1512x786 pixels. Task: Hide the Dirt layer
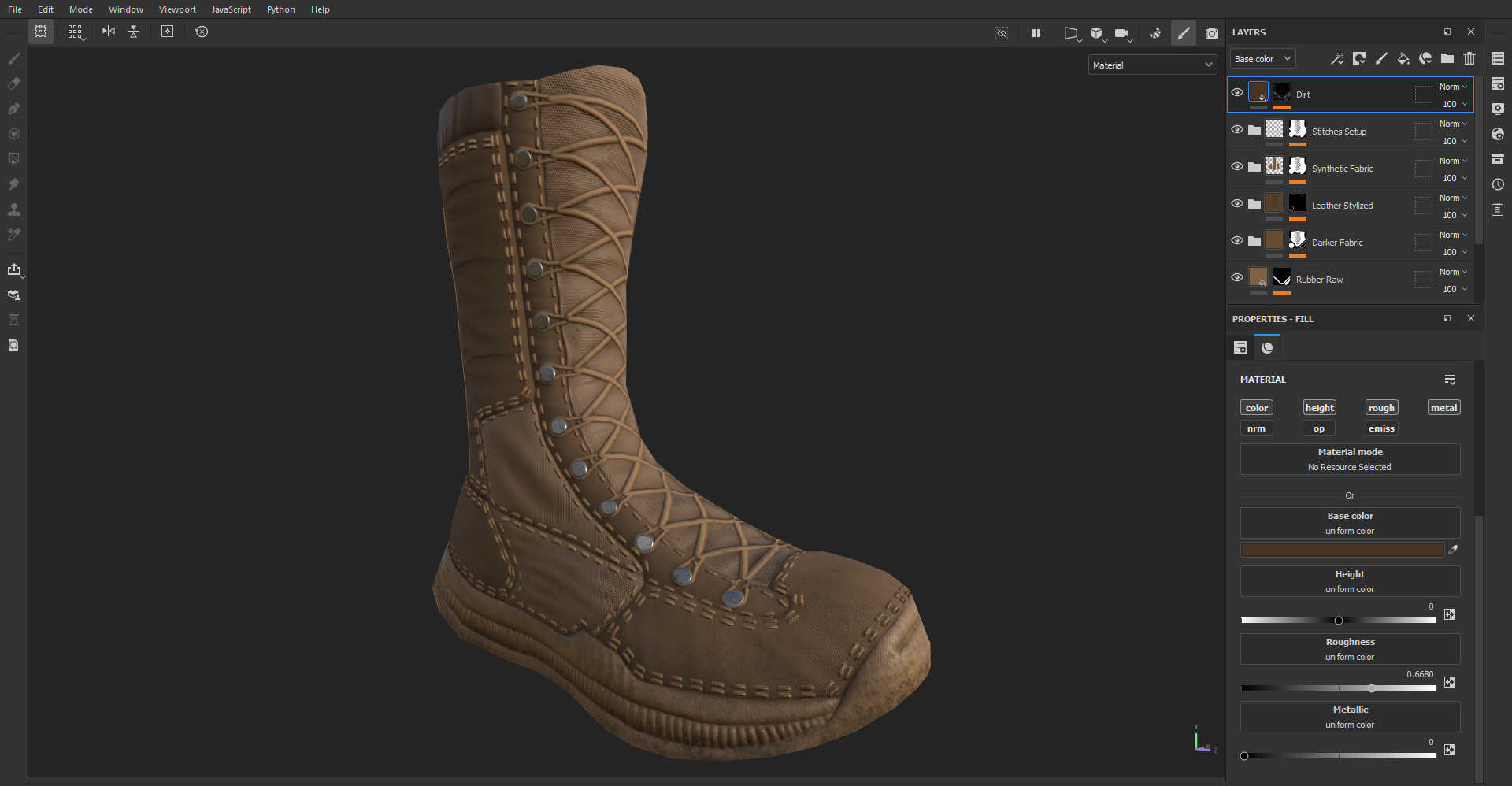pyautogui.click(x=1237, y=93)
